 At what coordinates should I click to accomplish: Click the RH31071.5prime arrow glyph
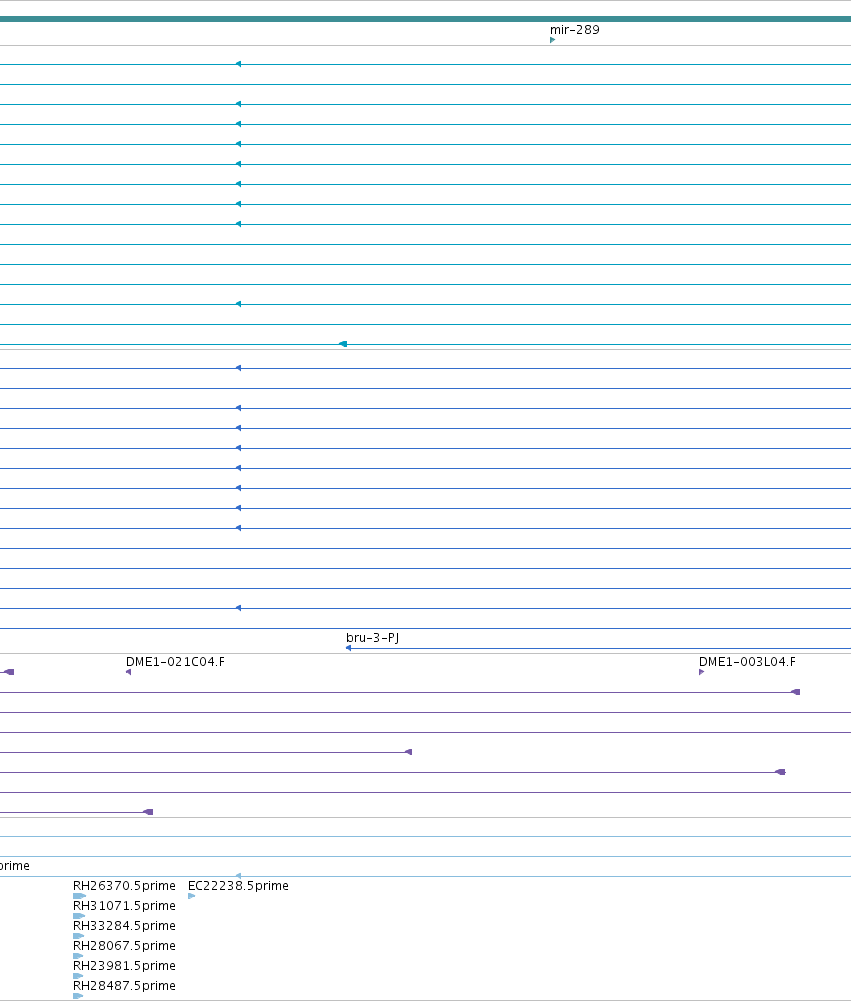79,916
